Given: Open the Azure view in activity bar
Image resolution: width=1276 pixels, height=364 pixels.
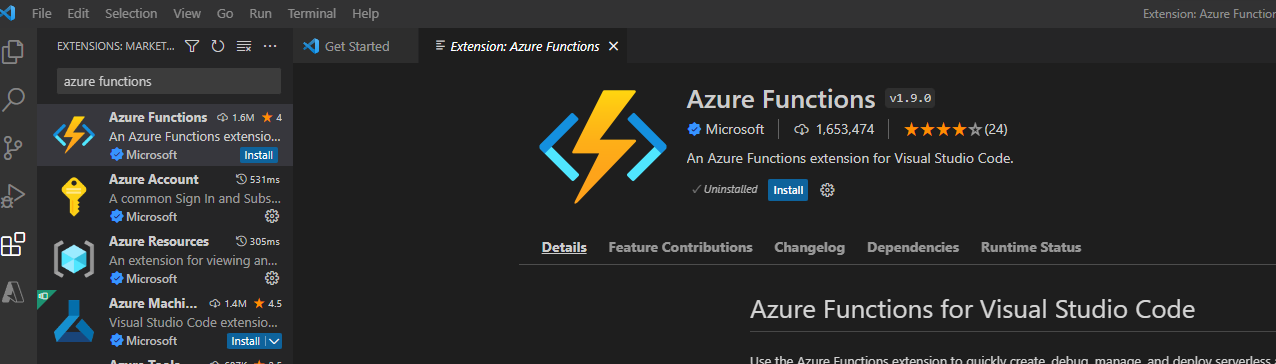Looking at the screenshot, I should click(14, 291).
